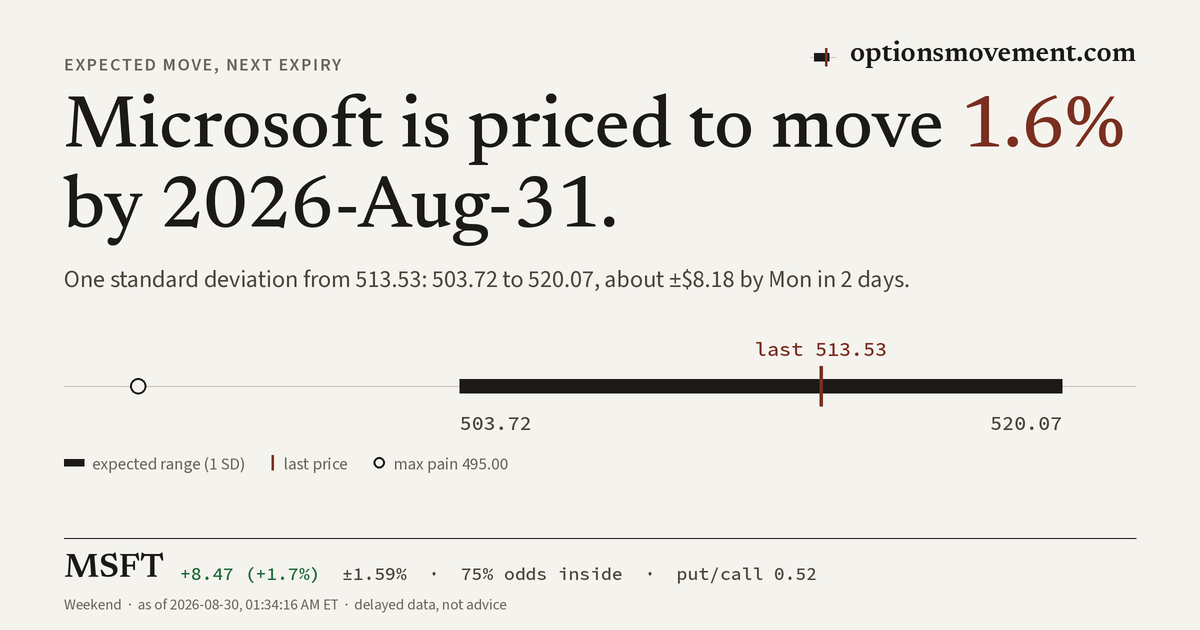Click the last price legend red tick
The height and width of the screenshot is (630, 1200).
[272, 464]
